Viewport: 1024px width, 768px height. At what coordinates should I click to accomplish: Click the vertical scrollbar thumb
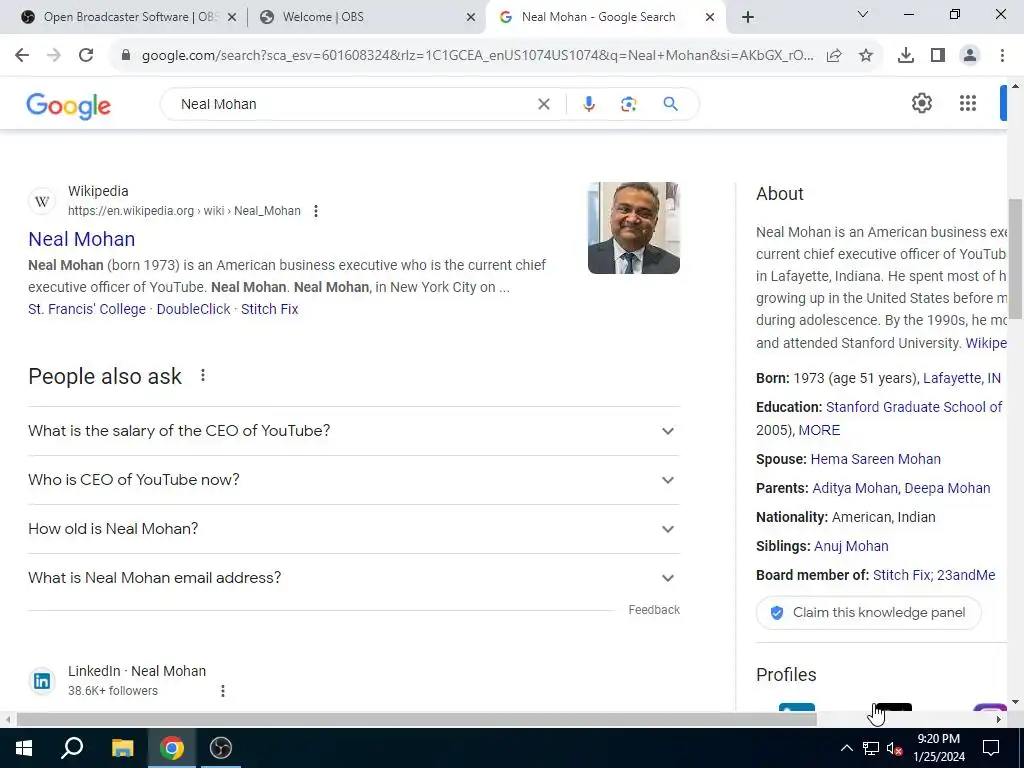point(1015,259)
